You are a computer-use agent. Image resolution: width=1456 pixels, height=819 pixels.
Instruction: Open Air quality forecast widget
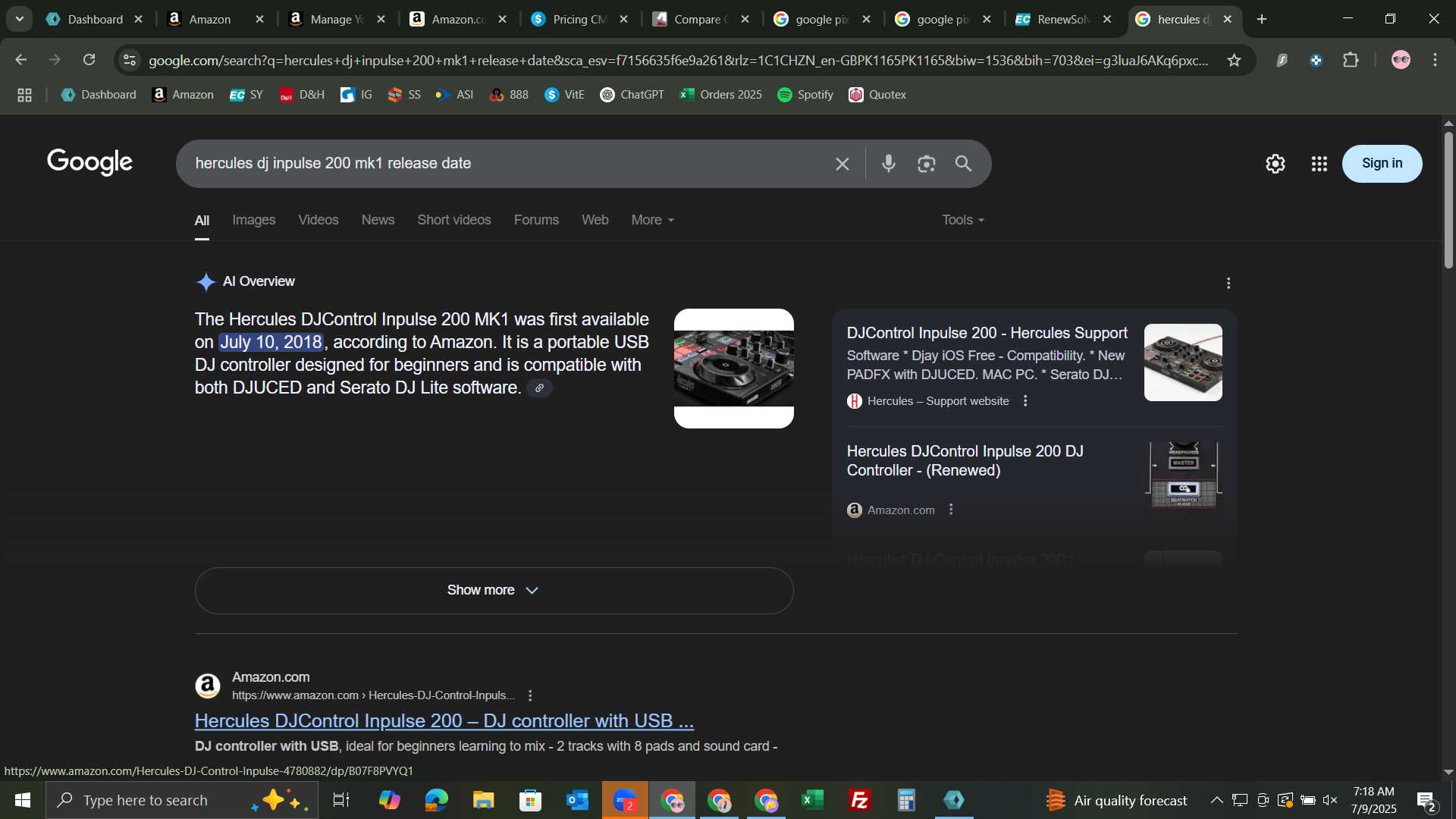(1116, 800)
